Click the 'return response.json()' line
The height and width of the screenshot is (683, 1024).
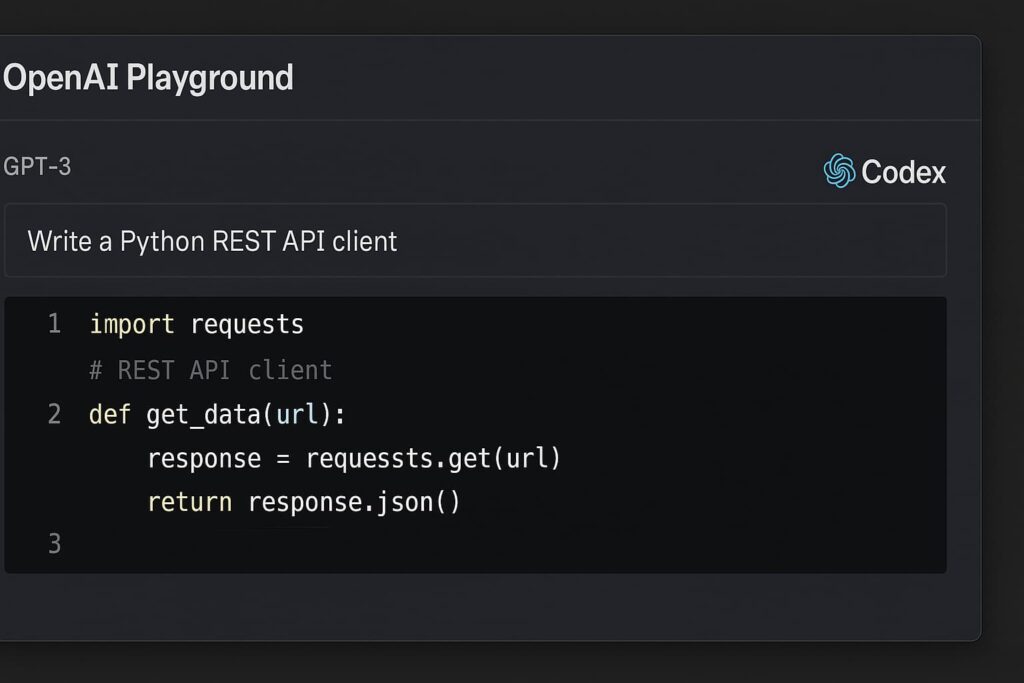tap(304, 502)
